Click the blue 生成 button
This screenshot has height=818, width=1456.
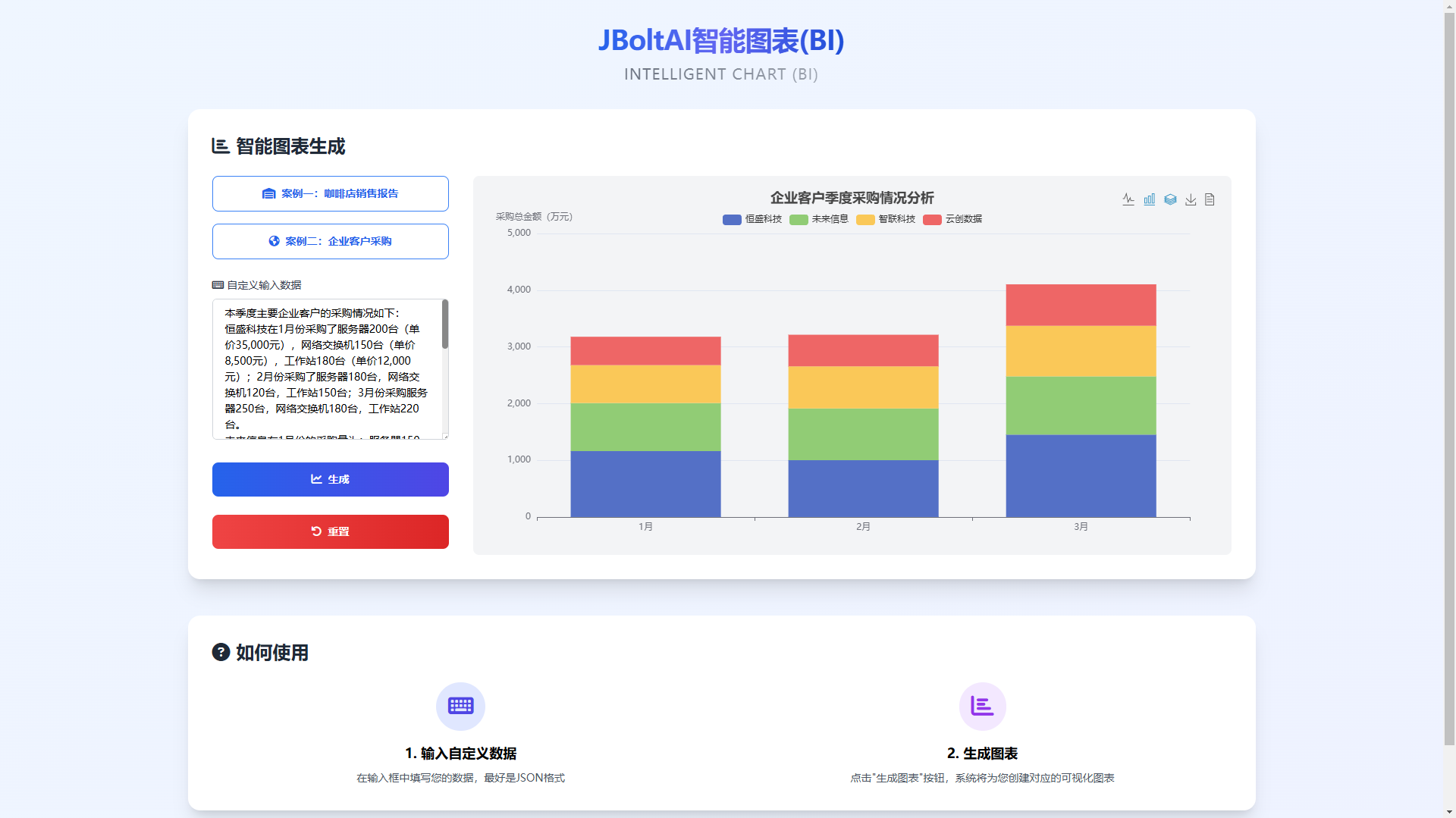(x=331, y=479)
